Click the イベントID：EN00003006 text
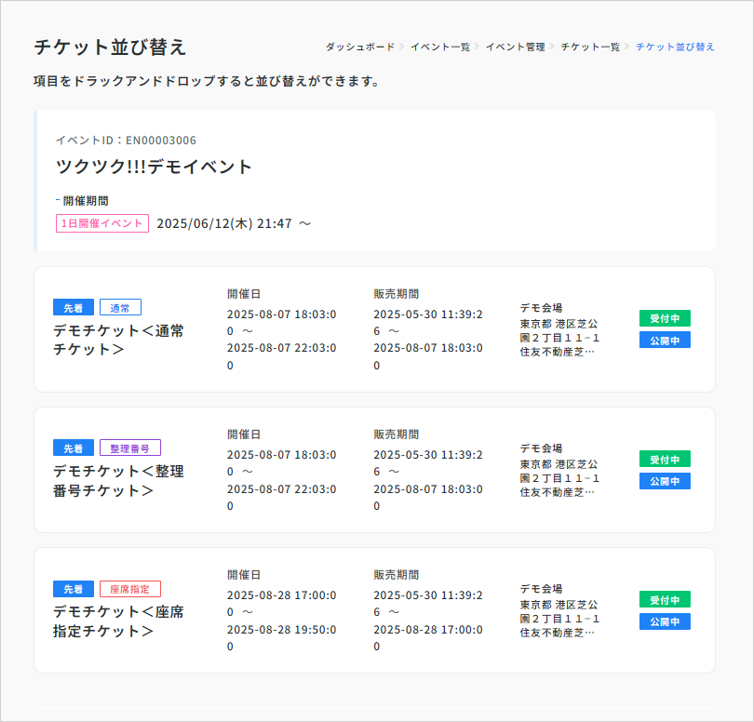 pos(126,140)
